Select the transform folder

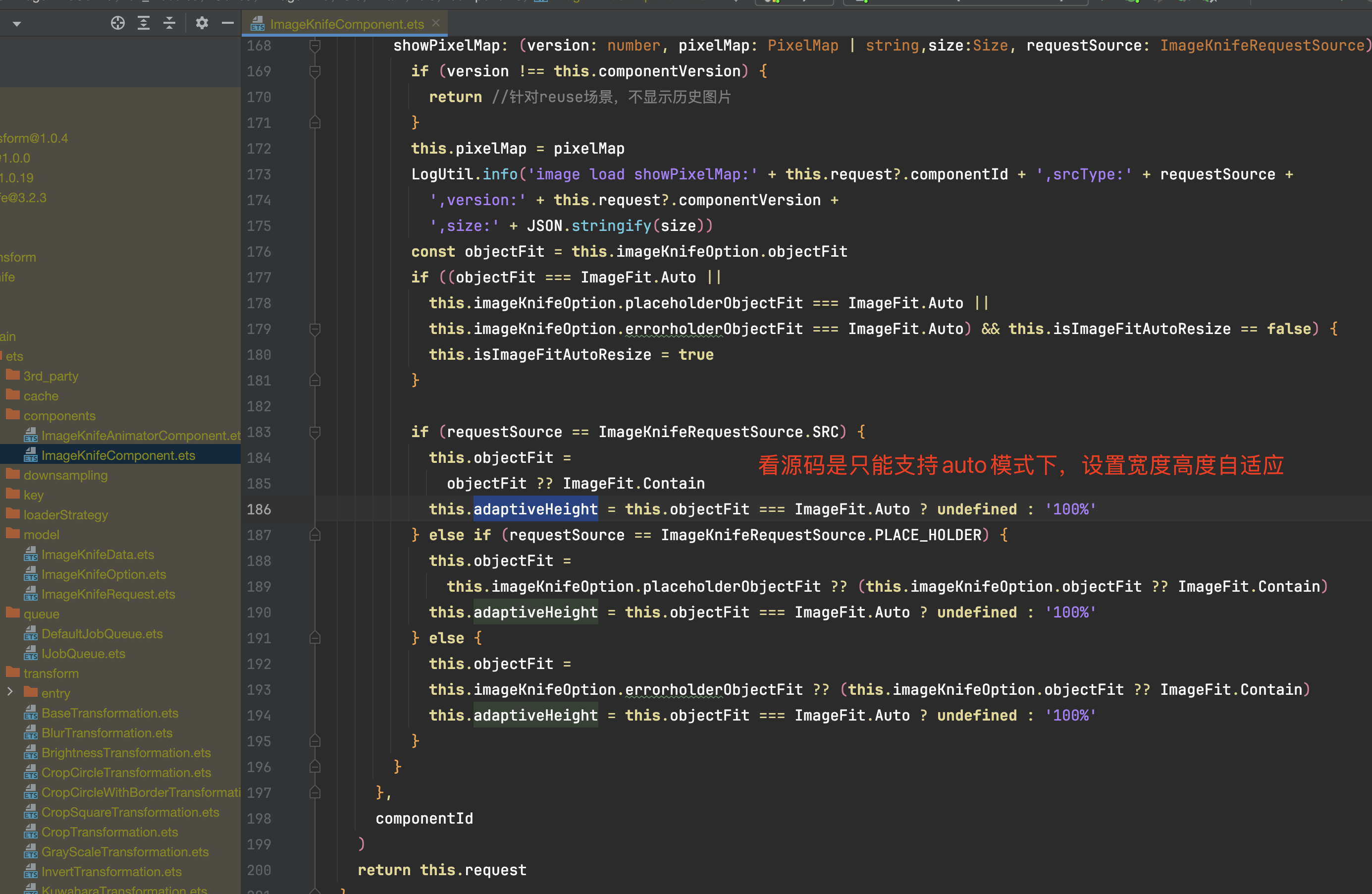(43, 673)
